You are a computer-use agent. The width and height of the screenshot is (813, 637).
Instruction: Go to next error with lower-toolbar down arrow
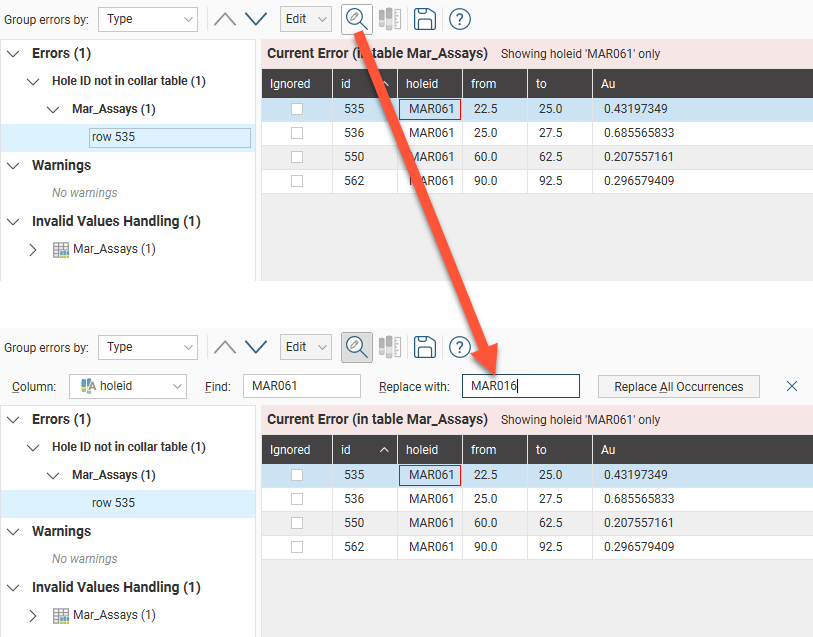[257, 347]
